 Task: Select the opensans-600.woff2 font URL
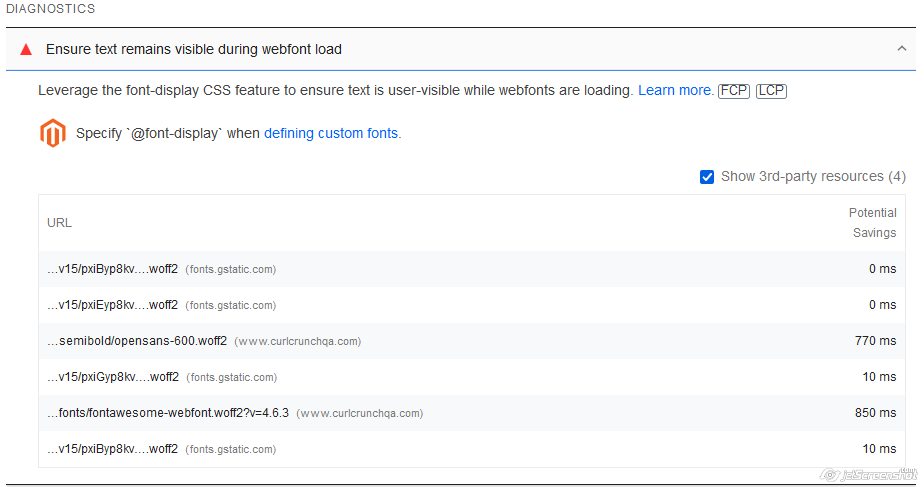137,341
